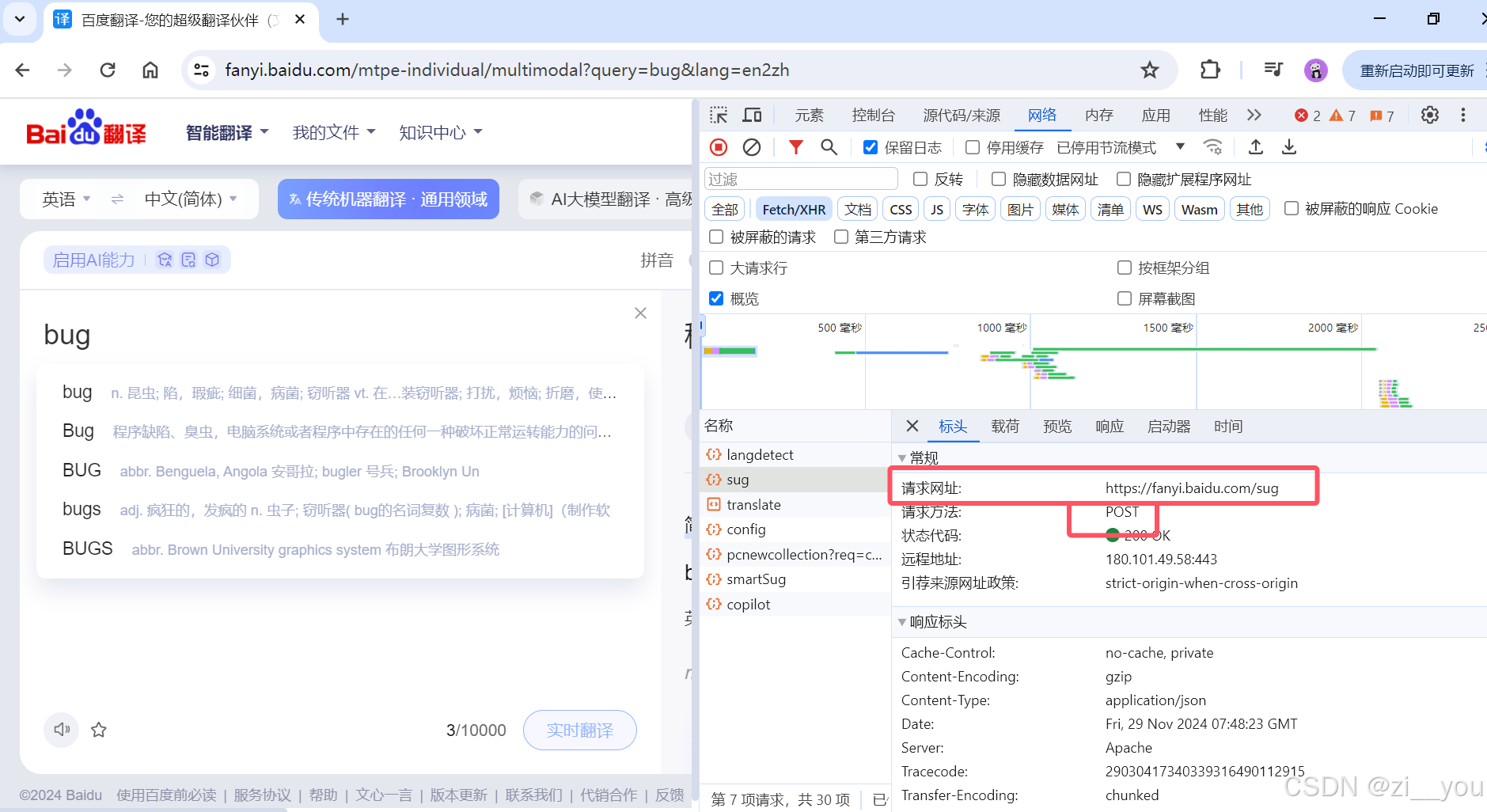This screenshot has height=812, width=1487.
Task: Play pronunciation speaker icon
Action: point(62,729)
